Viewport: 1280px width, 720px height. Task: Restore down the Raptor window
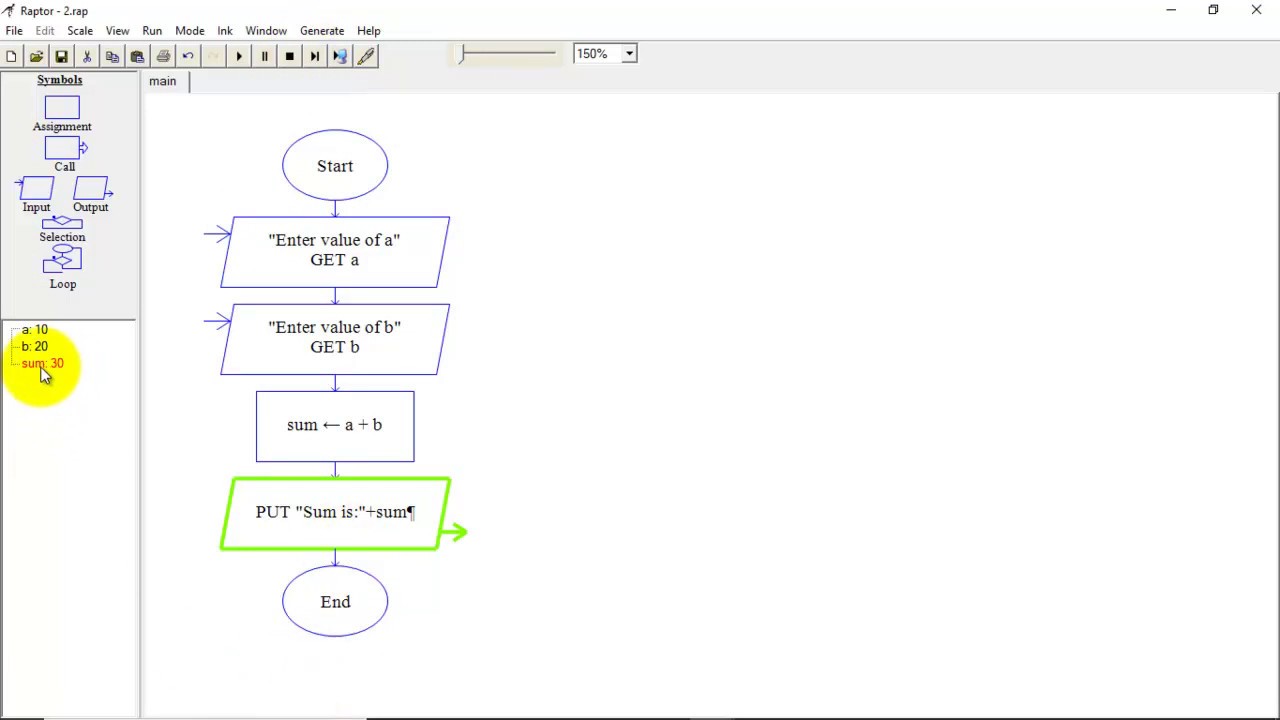[1213, 10]
